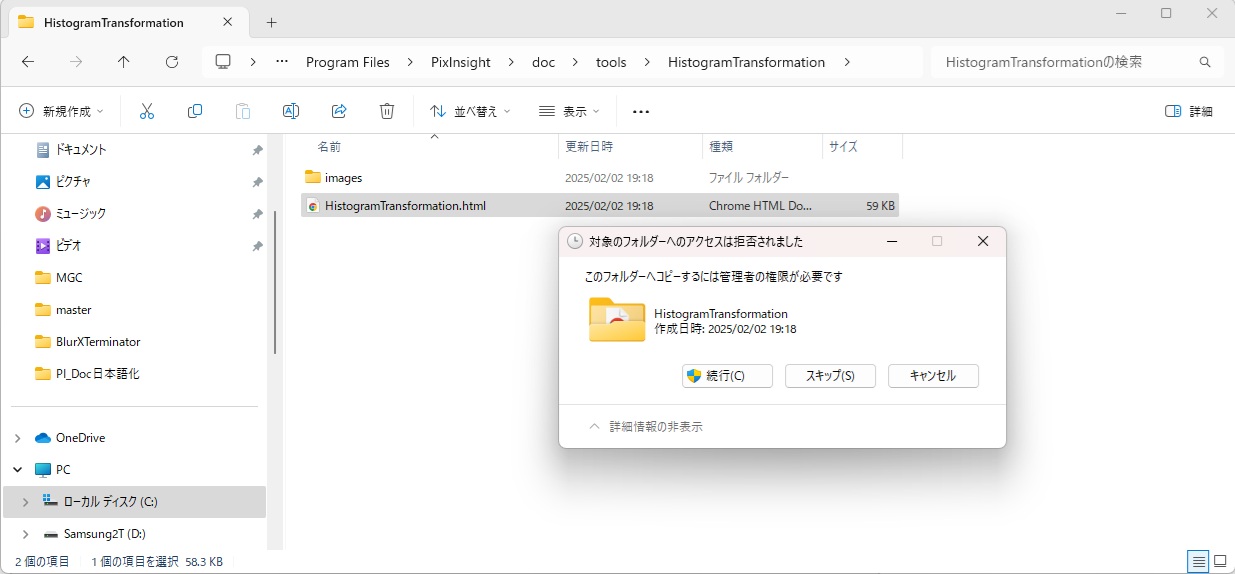Collapse the PC tree node
1235x574 pixels.
point(17,470)
